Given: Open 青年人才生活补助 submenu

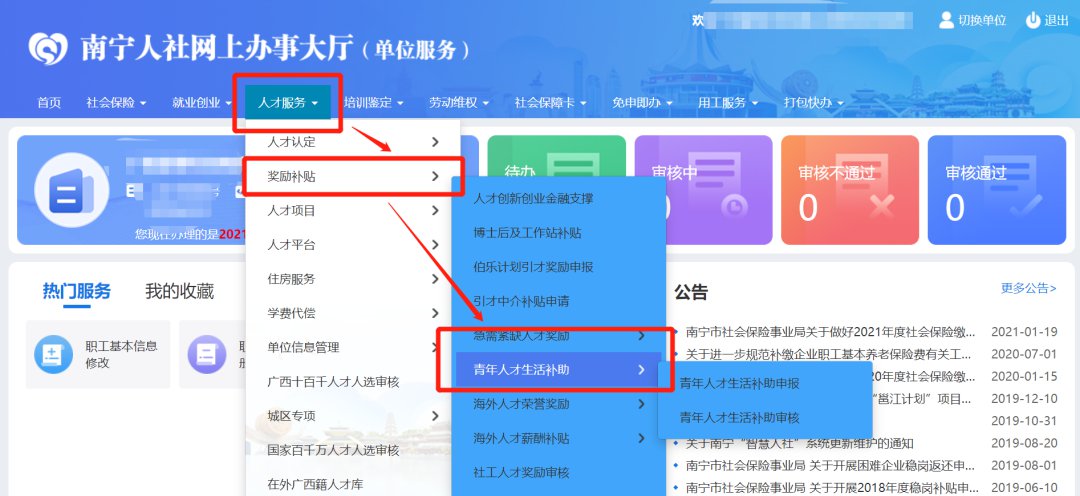Looking at the screenshot, I should click(x=559, y=370).
